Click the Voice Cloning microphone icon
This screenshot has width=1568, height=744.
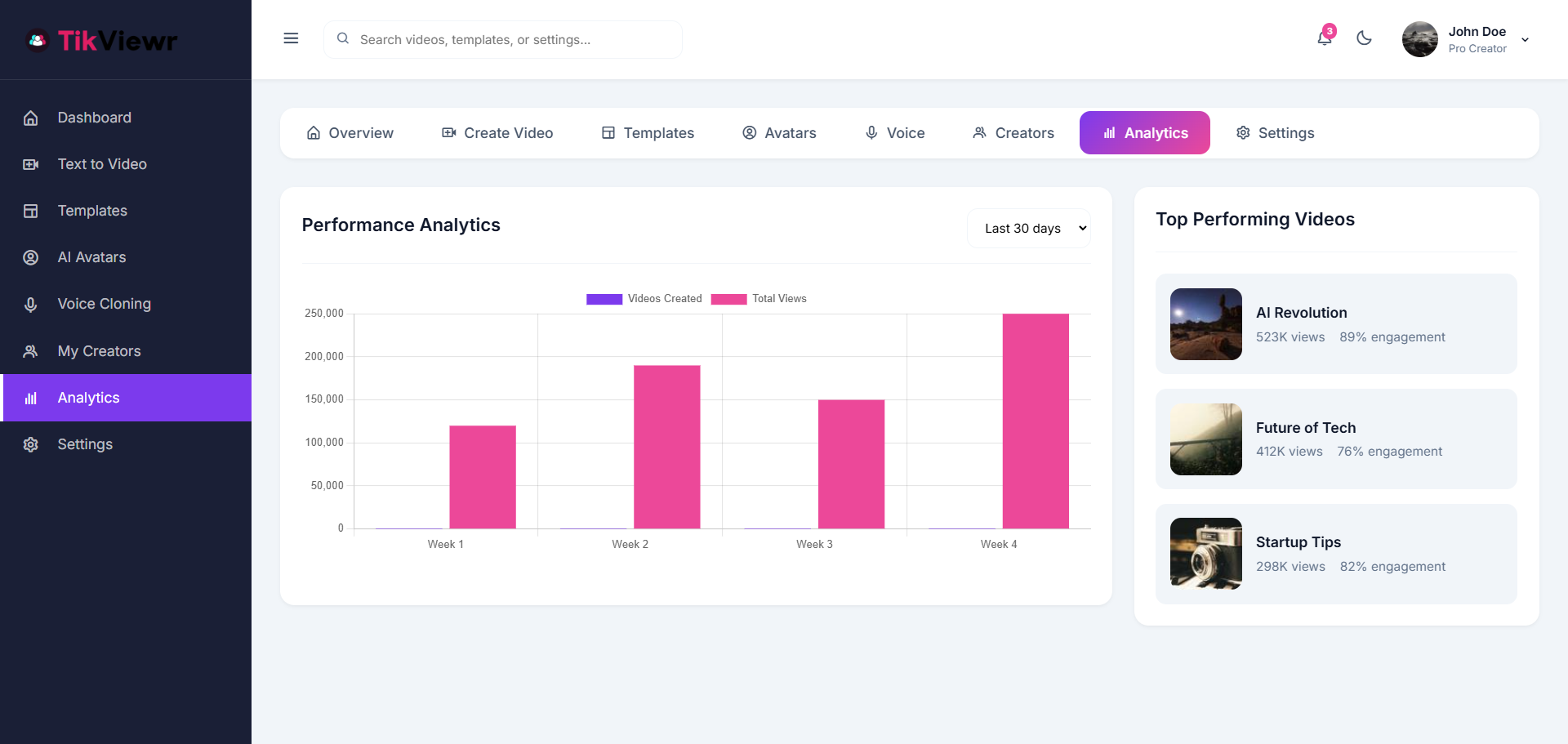pos(30,304)
